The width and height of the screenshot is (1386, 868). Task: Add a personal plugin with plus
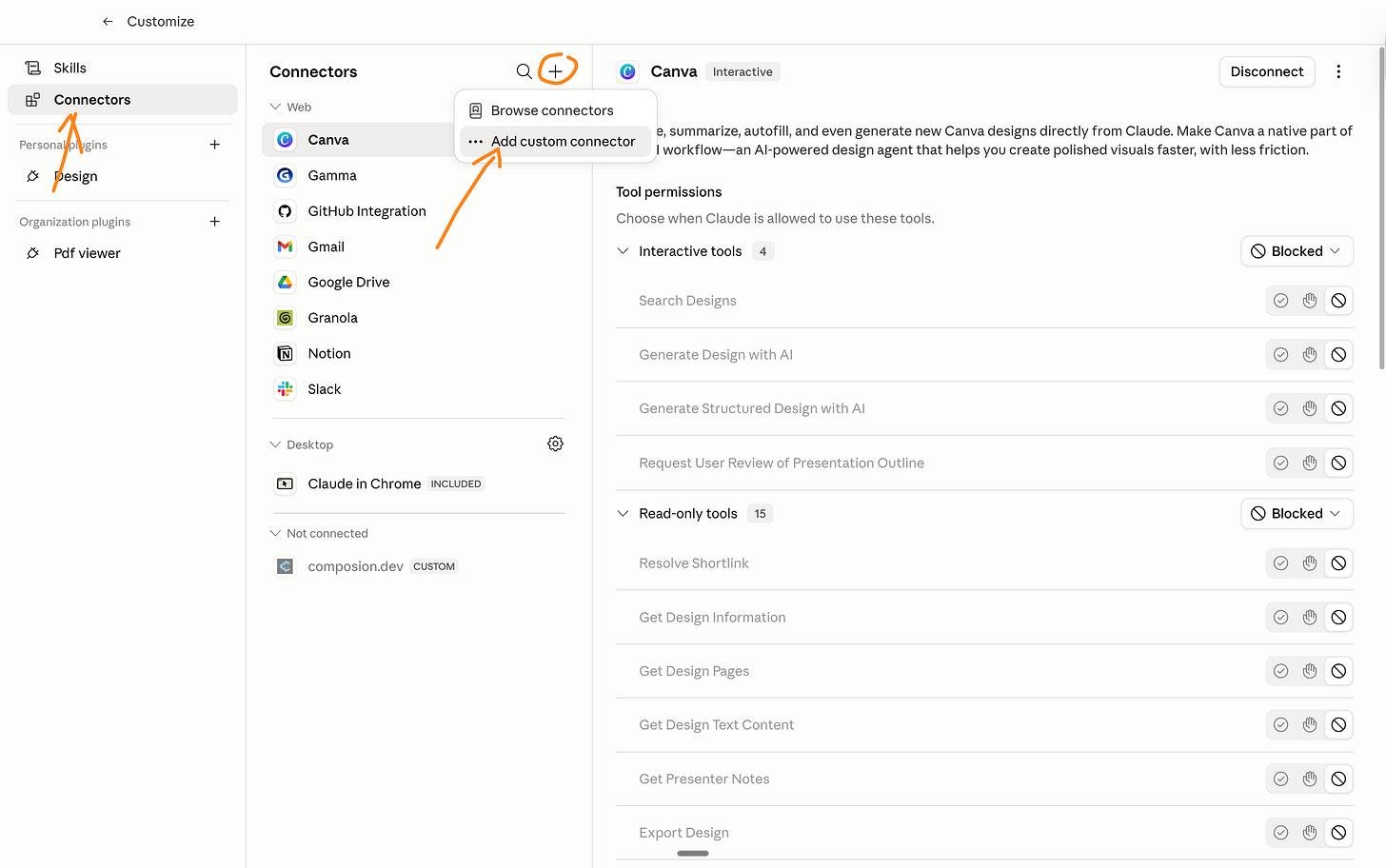[x=215, y=145]
